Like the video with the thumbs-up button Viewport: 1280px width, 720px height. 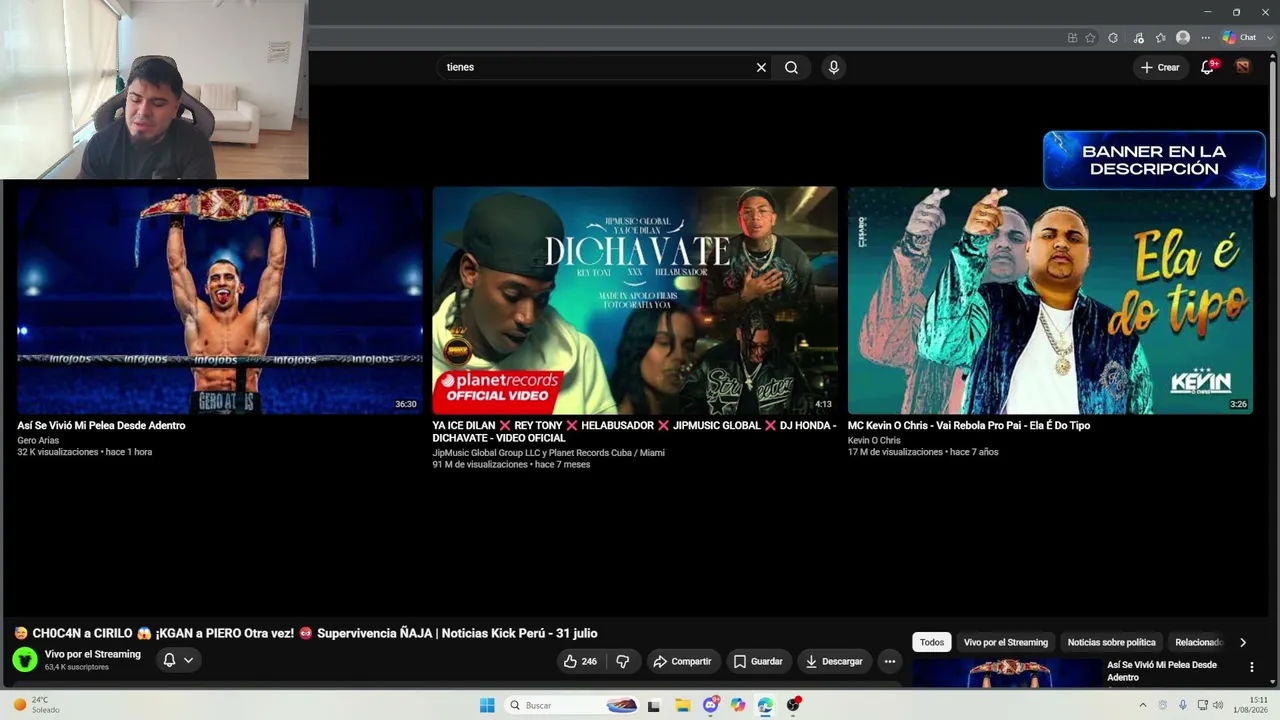click(x=580, y=661)
